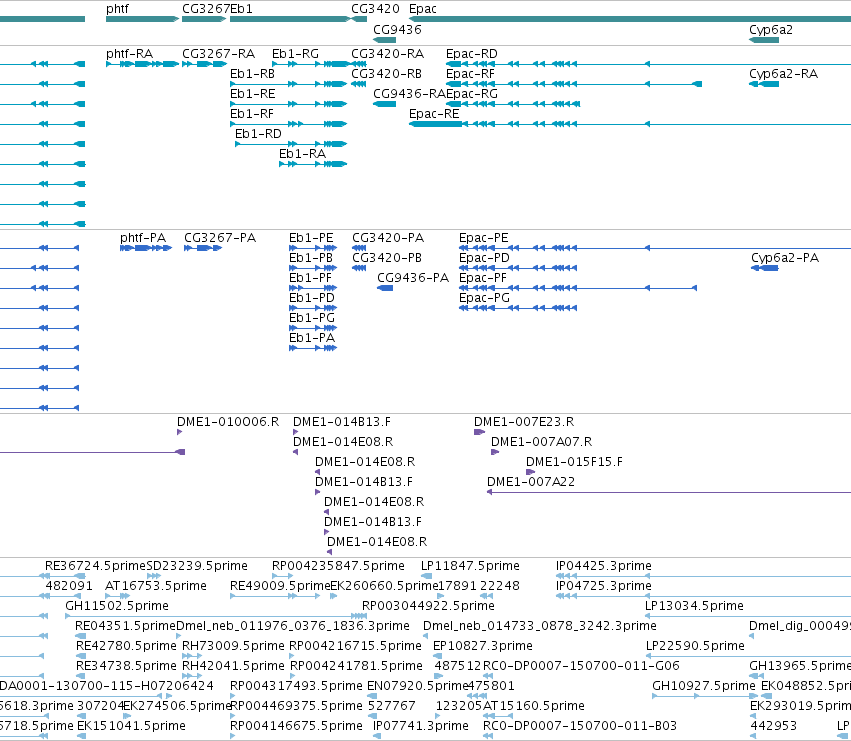Select the Epac-PF protein label
Screen dimensions: 851x741
point(483,278)
